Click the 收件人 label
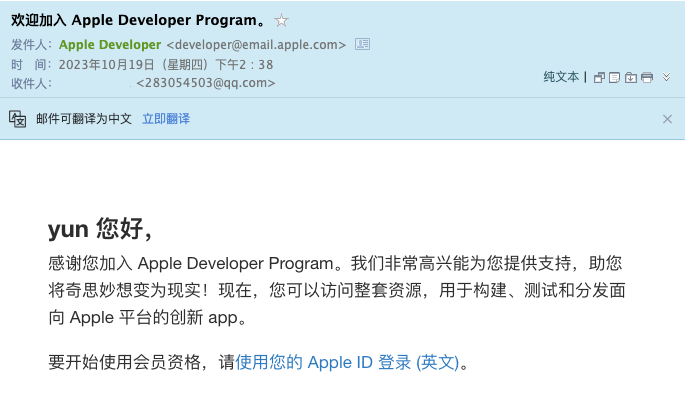This screenshot has height=405, width=688. [x=32, y=83]
